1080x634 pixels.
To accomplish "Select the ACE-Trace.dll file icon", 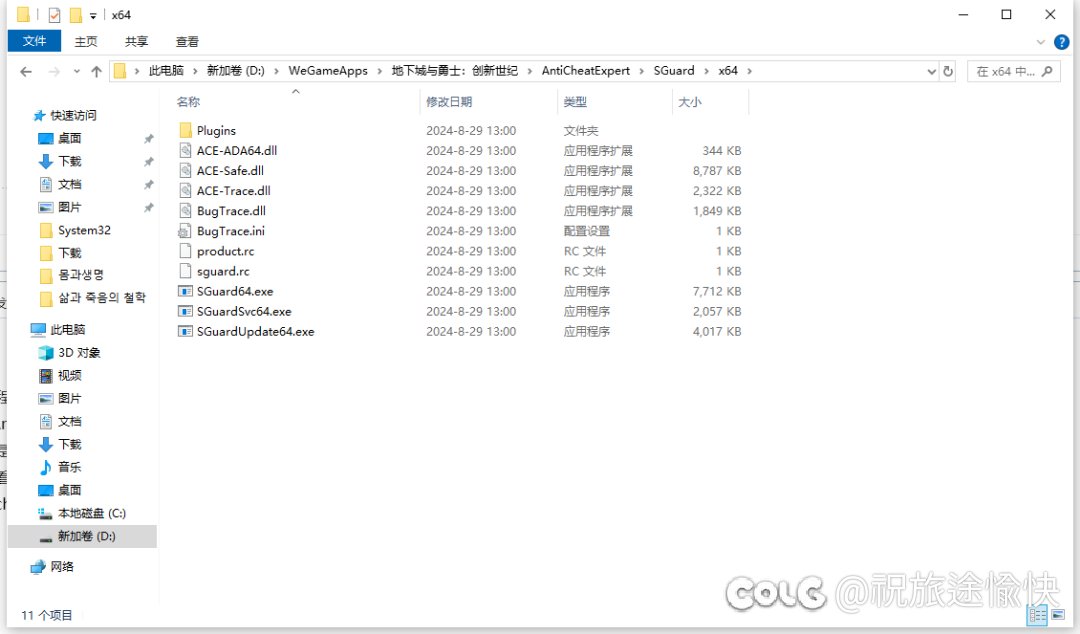I will click(185, 190).
